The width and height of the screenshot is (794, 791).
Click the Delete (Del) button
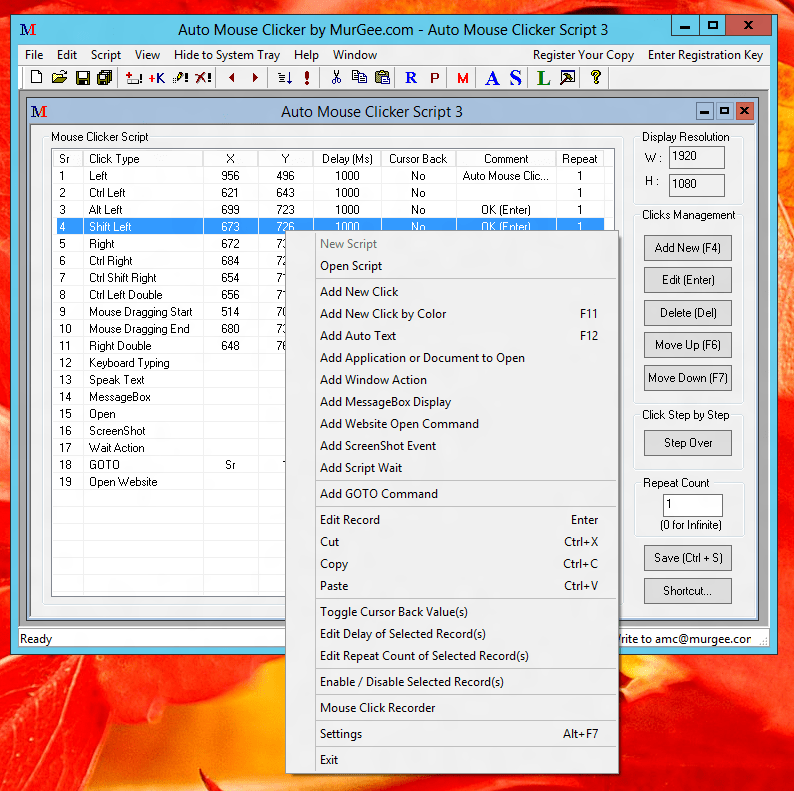click(688, 313)
